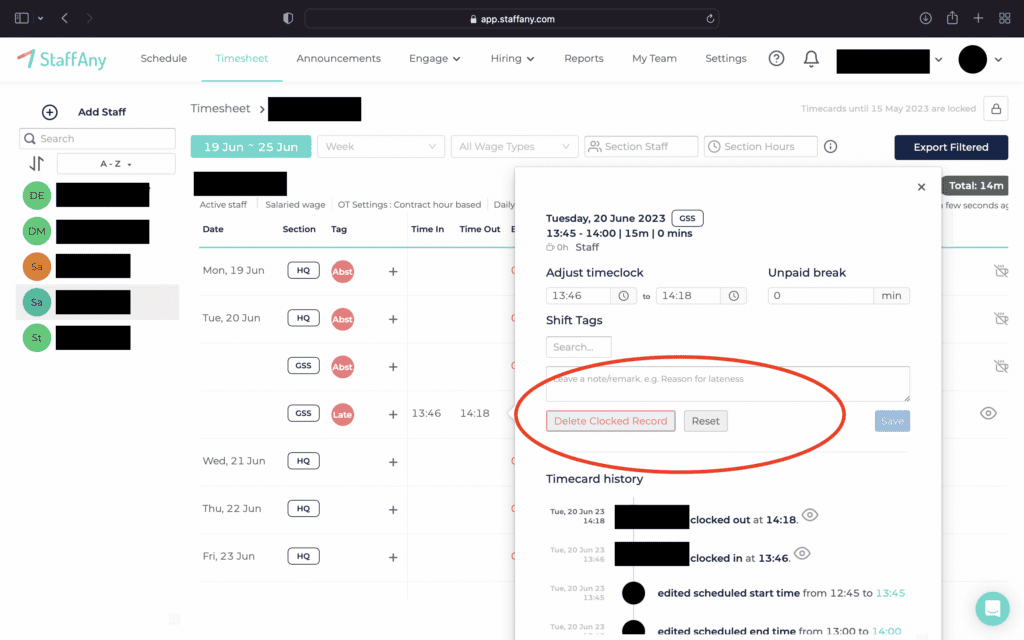
Task: Click the browser address bar app.staffany.com
Action: tap(512, 19)
